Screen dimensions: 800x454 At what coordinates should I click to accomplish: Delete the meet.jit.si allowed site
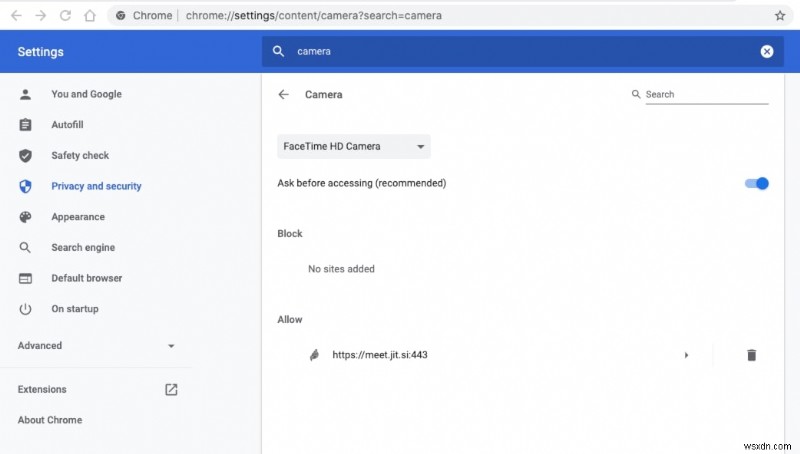click(751, 355)
